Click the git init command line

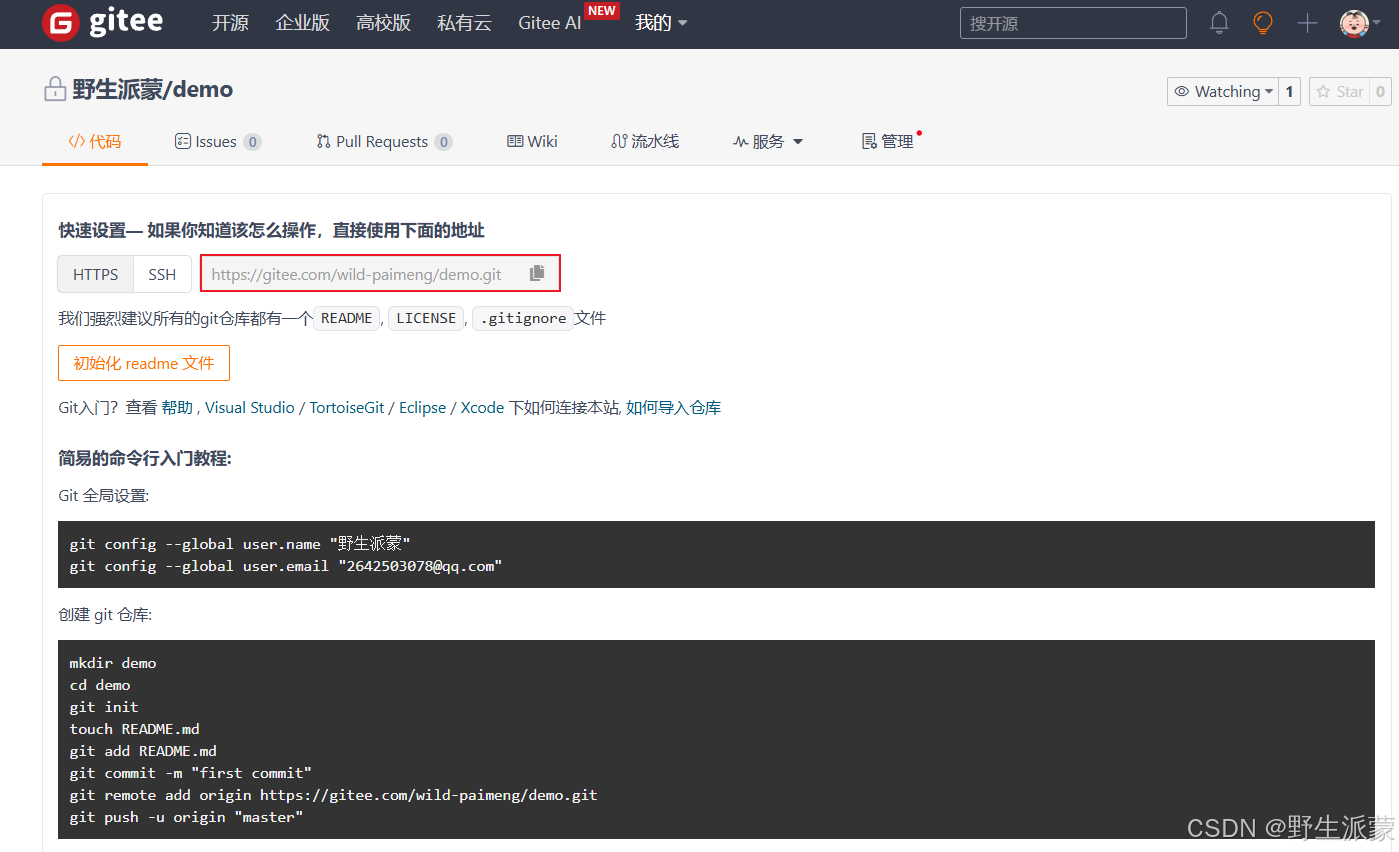[104, 707]
